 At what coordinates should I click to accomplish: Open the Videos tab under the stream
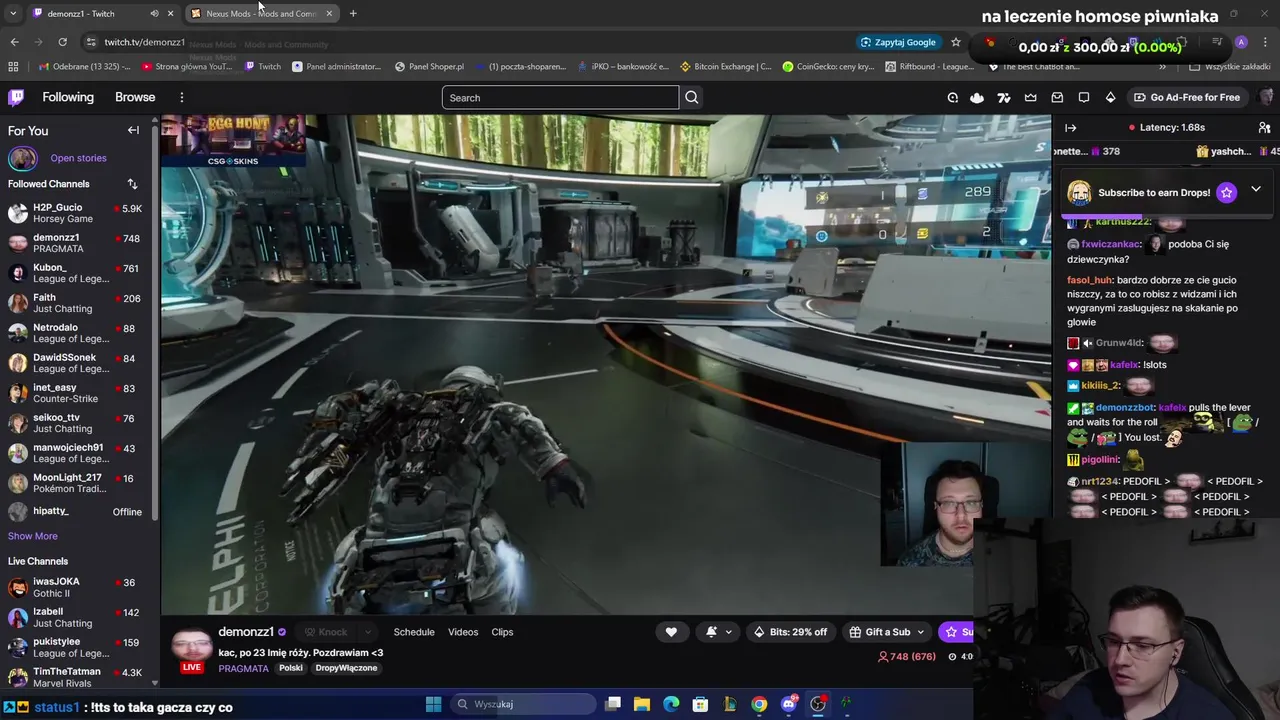(x=463, y=632)
